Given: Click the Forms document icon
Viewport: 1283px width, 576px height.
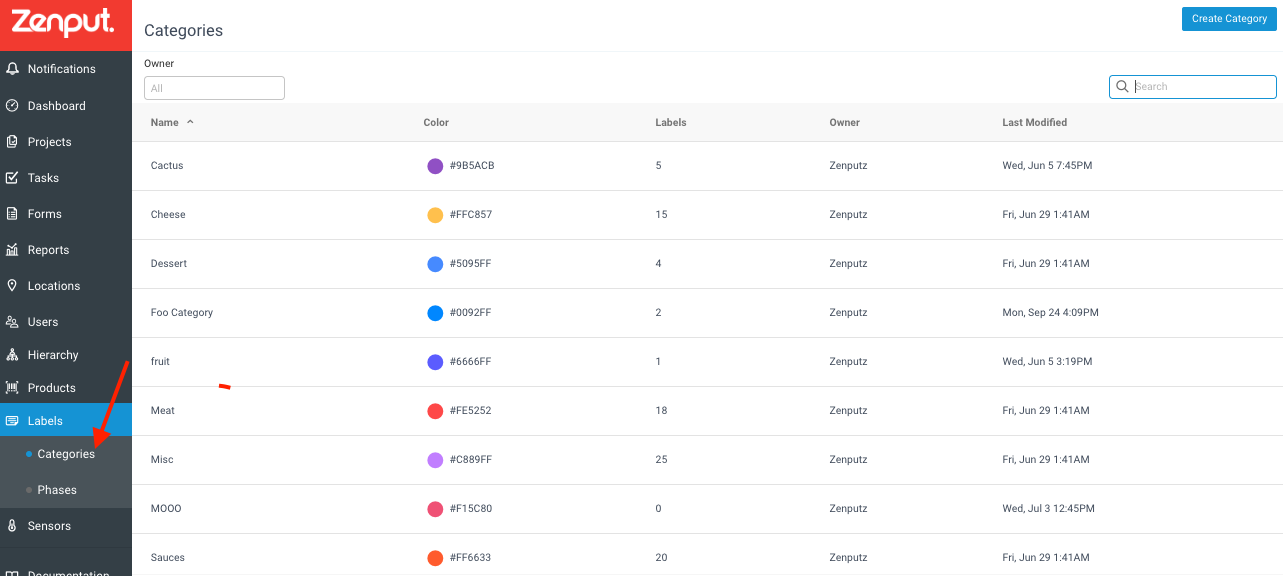Looking at the screenshot, I should [12, 214].
